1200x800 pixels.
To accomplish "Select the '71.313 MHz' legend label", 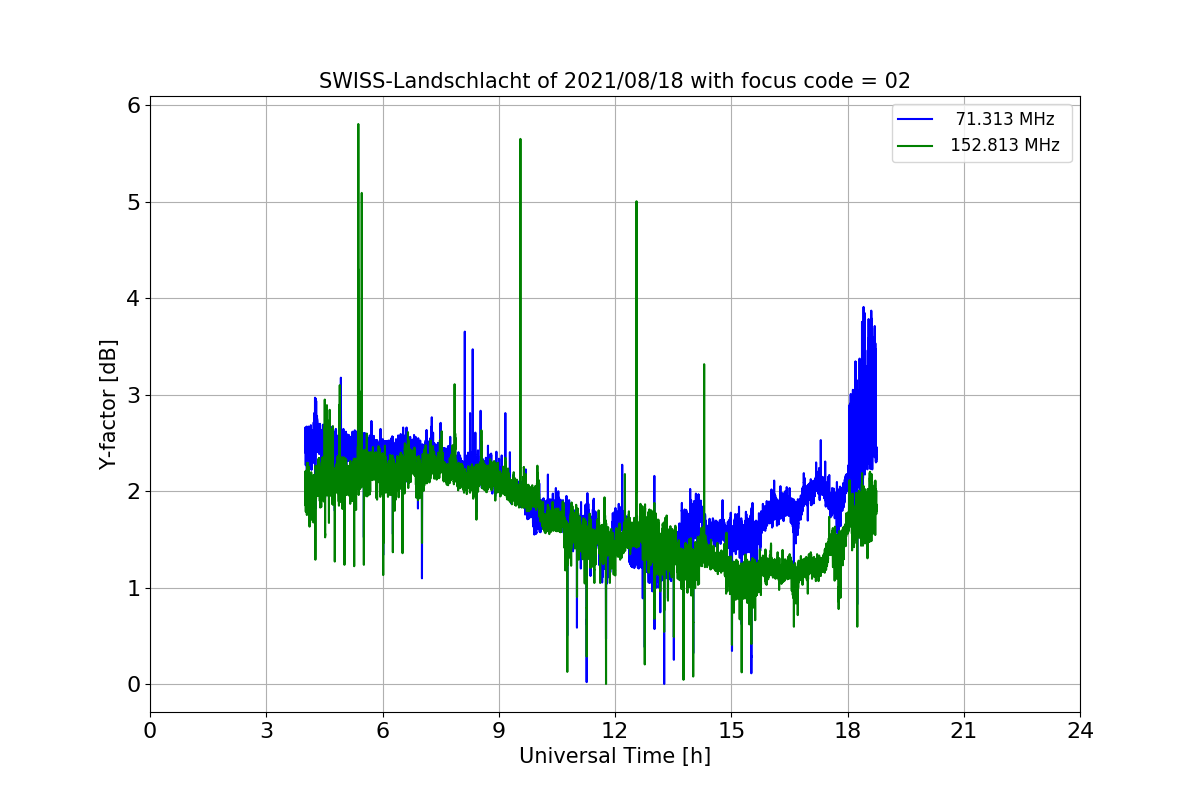I will coord(1005,119).
